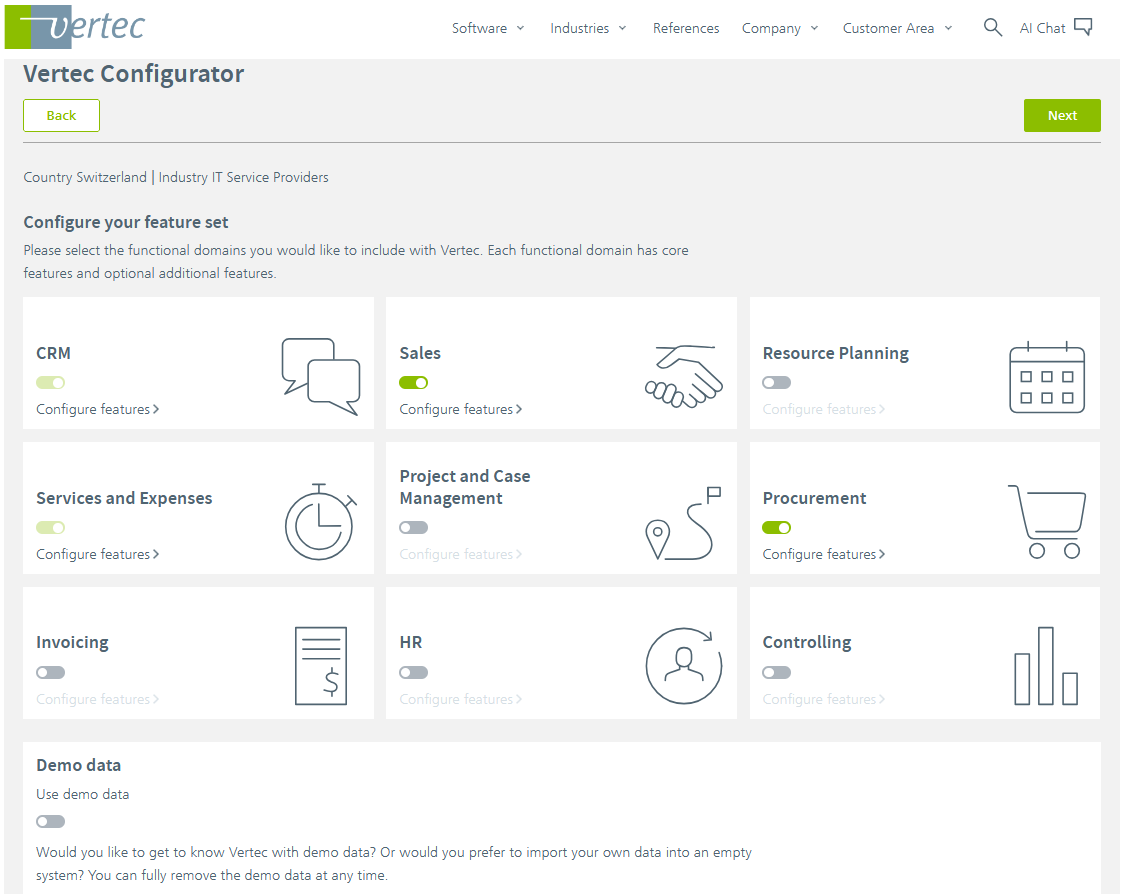Open Configure features under HR
The height and width of the screenshot is (894, 1133).
[x=460, y=700]
